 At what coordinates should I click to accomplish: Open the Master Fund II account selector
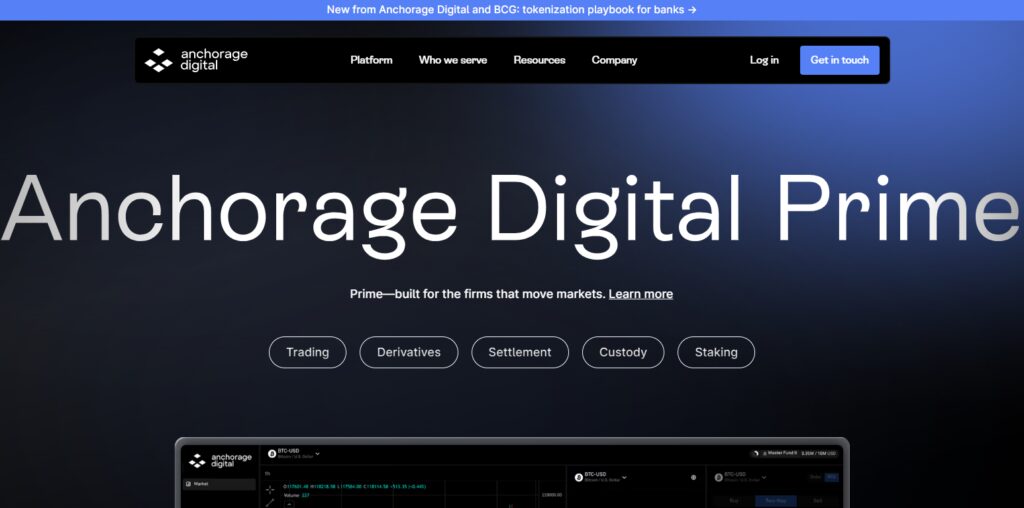click(795, 453)
